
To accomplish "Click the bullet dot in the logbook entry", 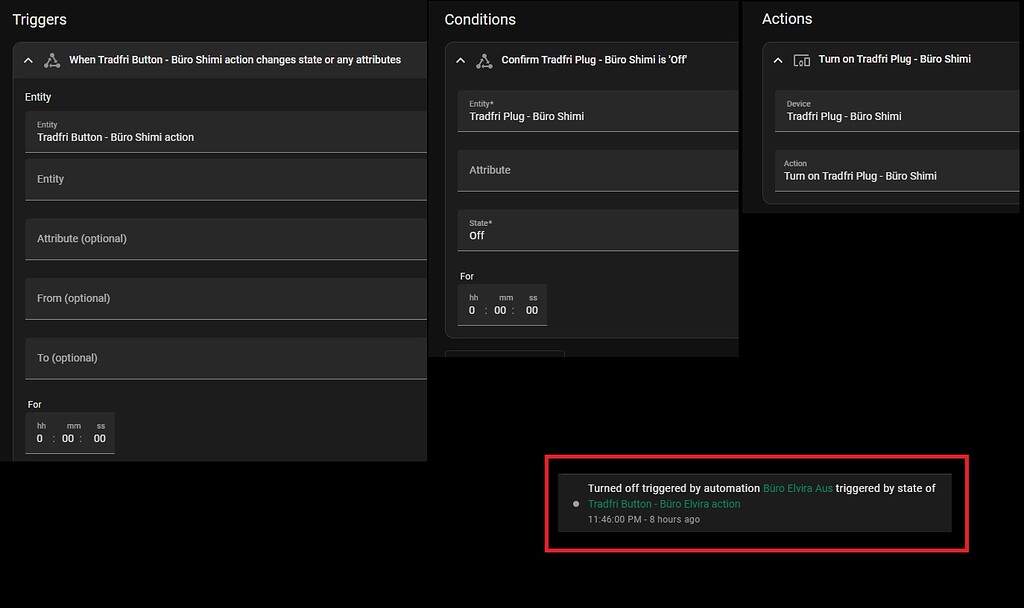I will (575, 504).
